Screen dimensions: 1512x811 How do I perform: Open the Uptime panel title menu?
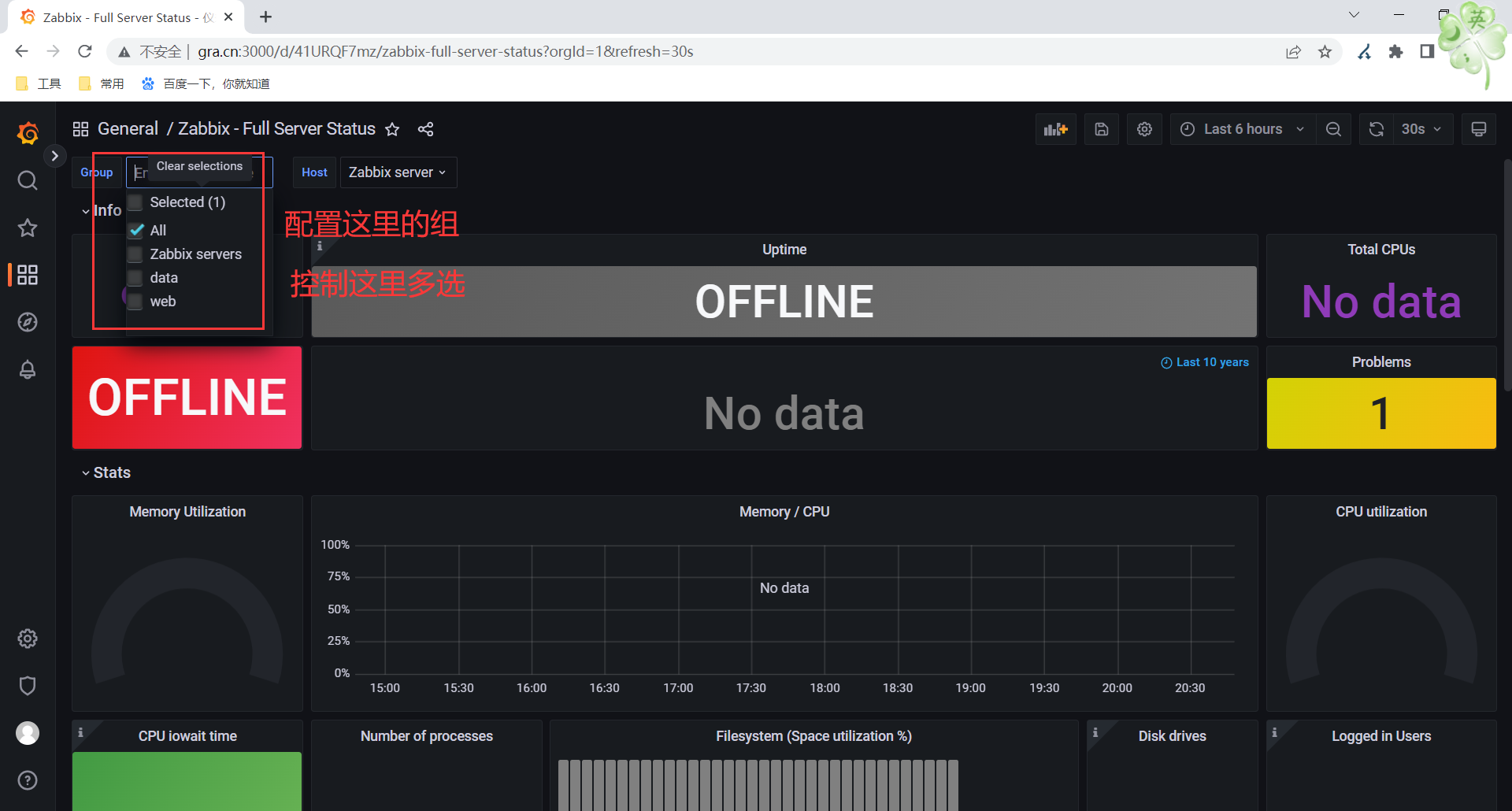tap(784, 250)
